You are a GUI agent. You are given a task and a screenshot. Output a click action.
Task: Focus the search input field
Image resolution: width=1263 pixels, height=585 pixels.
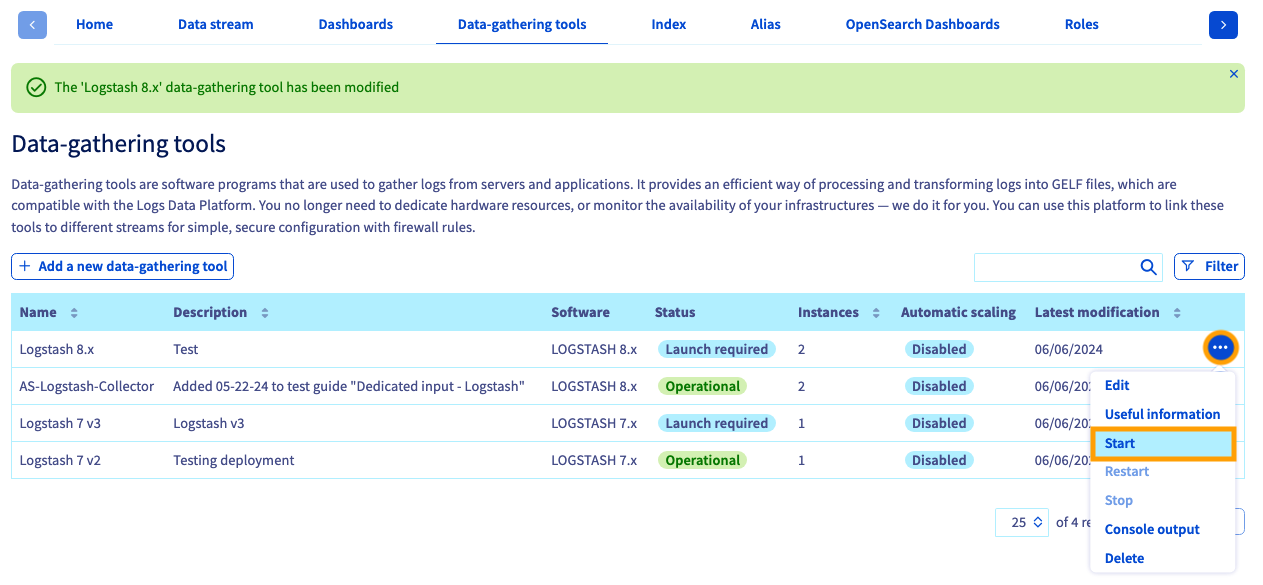pos(1054,267)
